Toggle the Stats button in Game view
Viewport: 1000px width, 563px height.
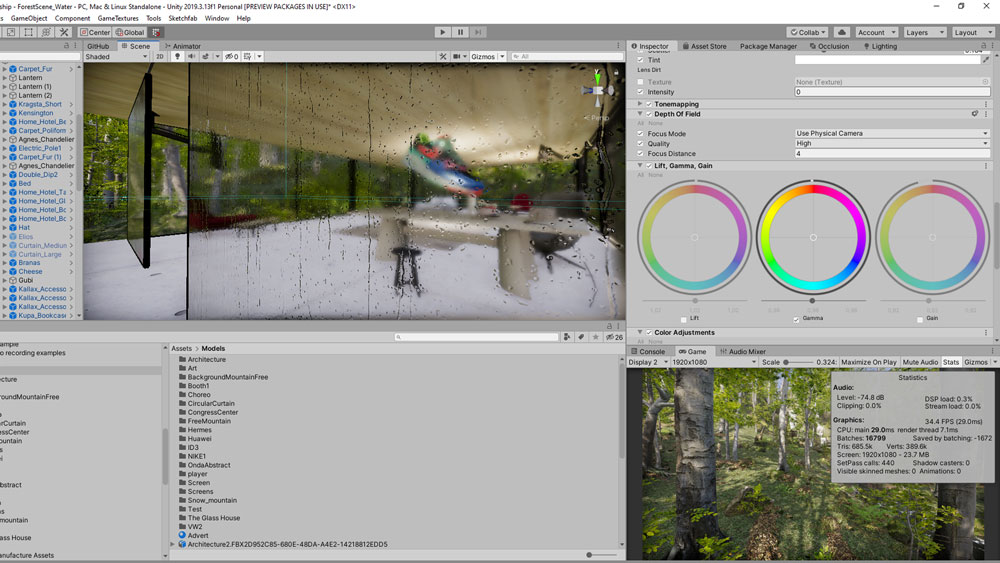coord(951,362)
